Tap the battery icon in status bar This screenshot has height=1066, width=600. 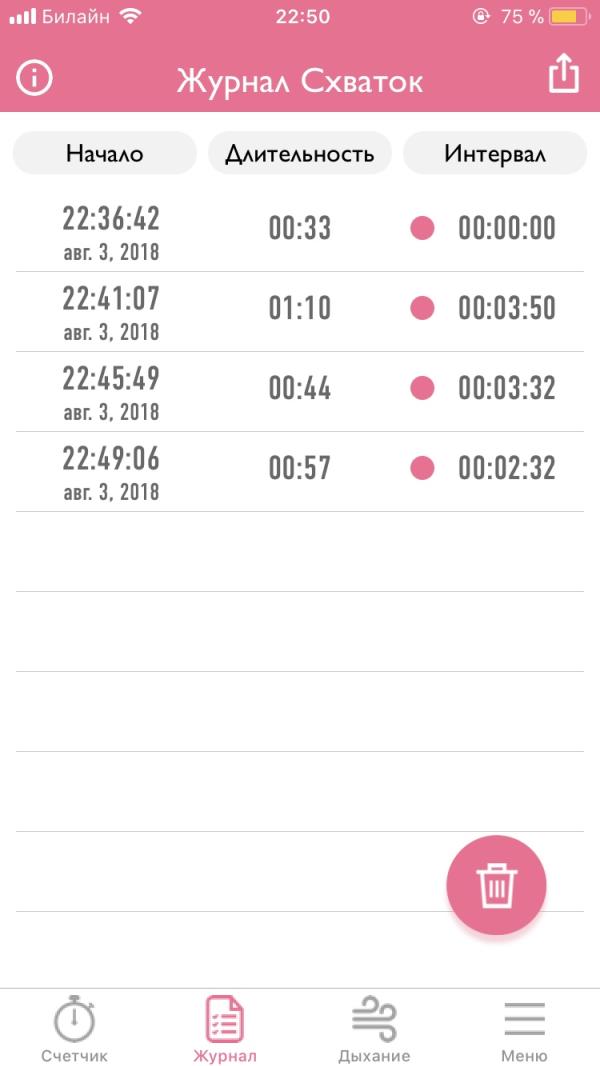click(569, 17)
